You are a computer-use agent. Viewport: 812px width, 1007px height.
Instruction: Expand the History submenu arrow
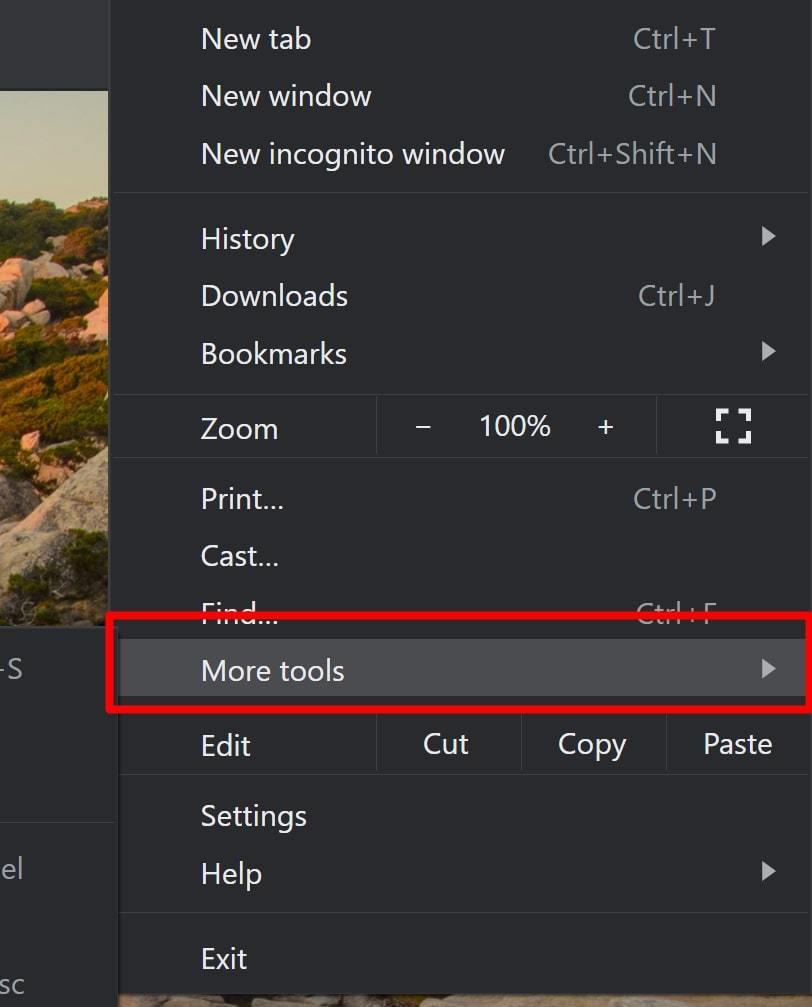coord(768,236)
